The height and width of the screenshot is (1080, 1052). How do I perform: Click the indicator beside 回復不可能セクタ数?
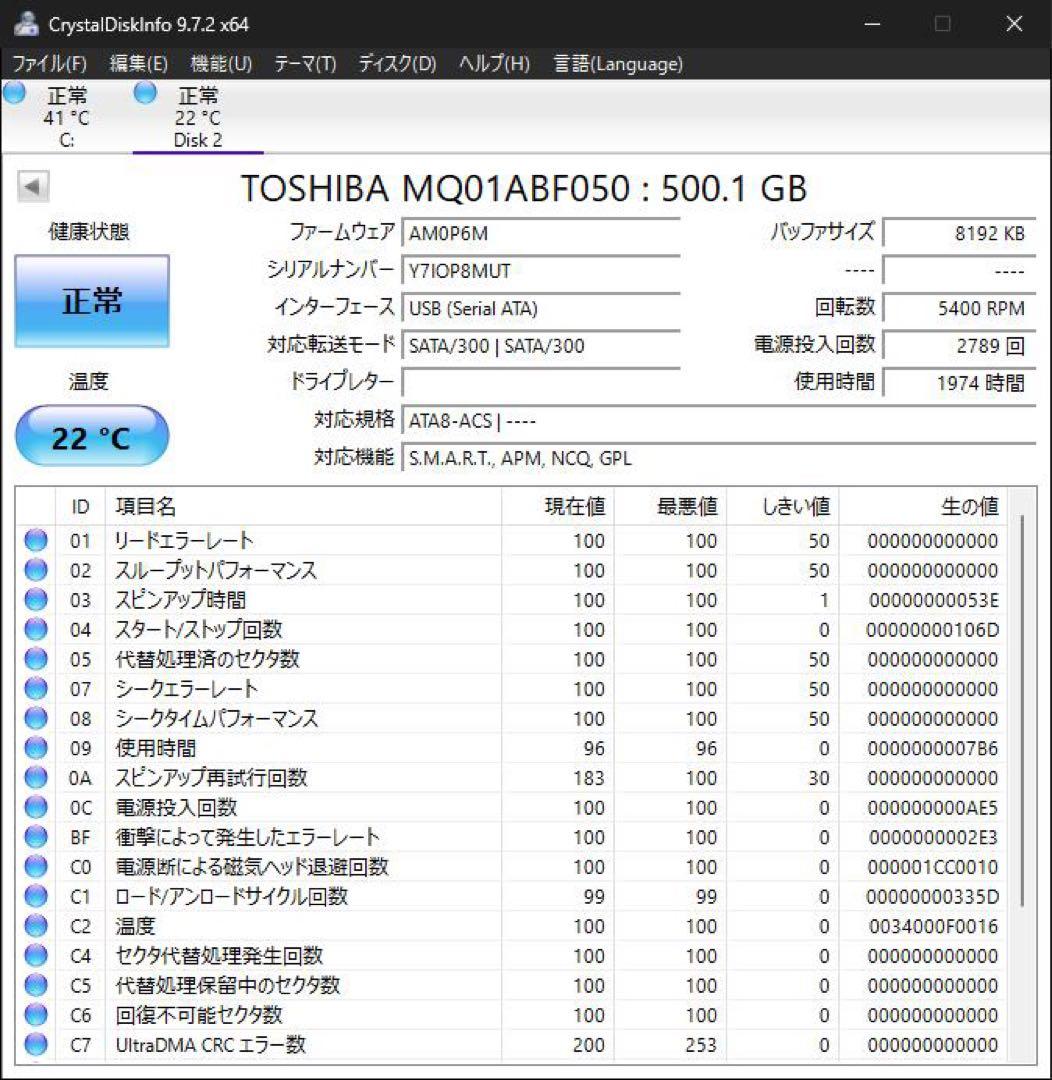tap(35, 1014)
